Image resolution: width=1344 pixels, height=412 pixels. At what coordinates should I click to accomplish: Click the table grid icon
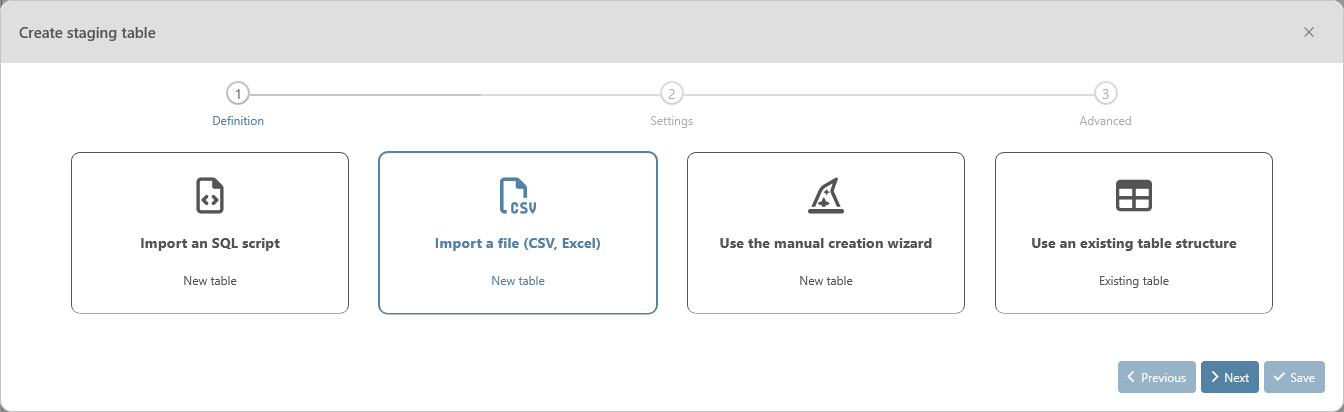[1134, 196]
